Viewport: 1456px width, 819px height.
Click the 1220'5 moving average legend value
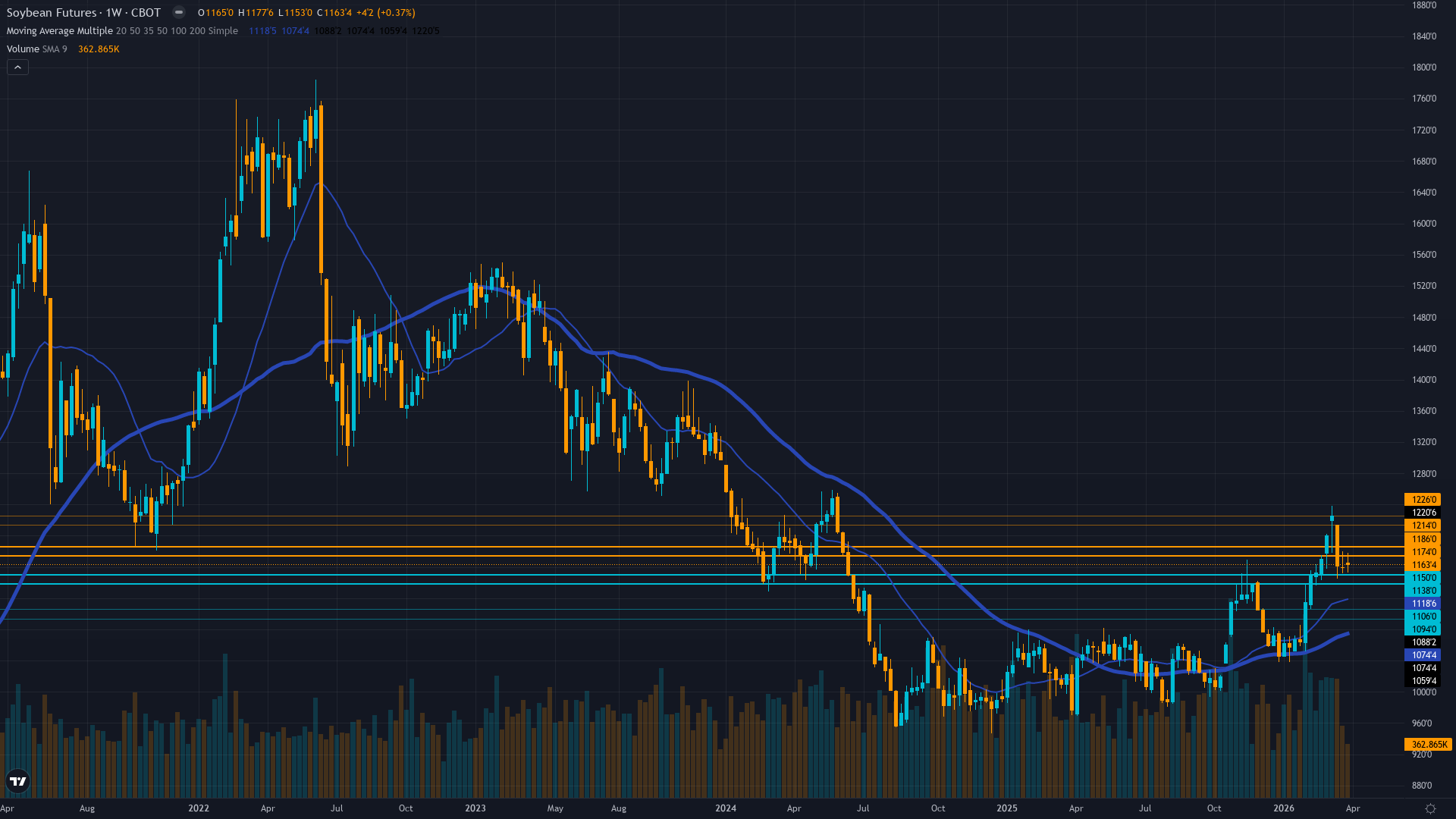point(425,31)
